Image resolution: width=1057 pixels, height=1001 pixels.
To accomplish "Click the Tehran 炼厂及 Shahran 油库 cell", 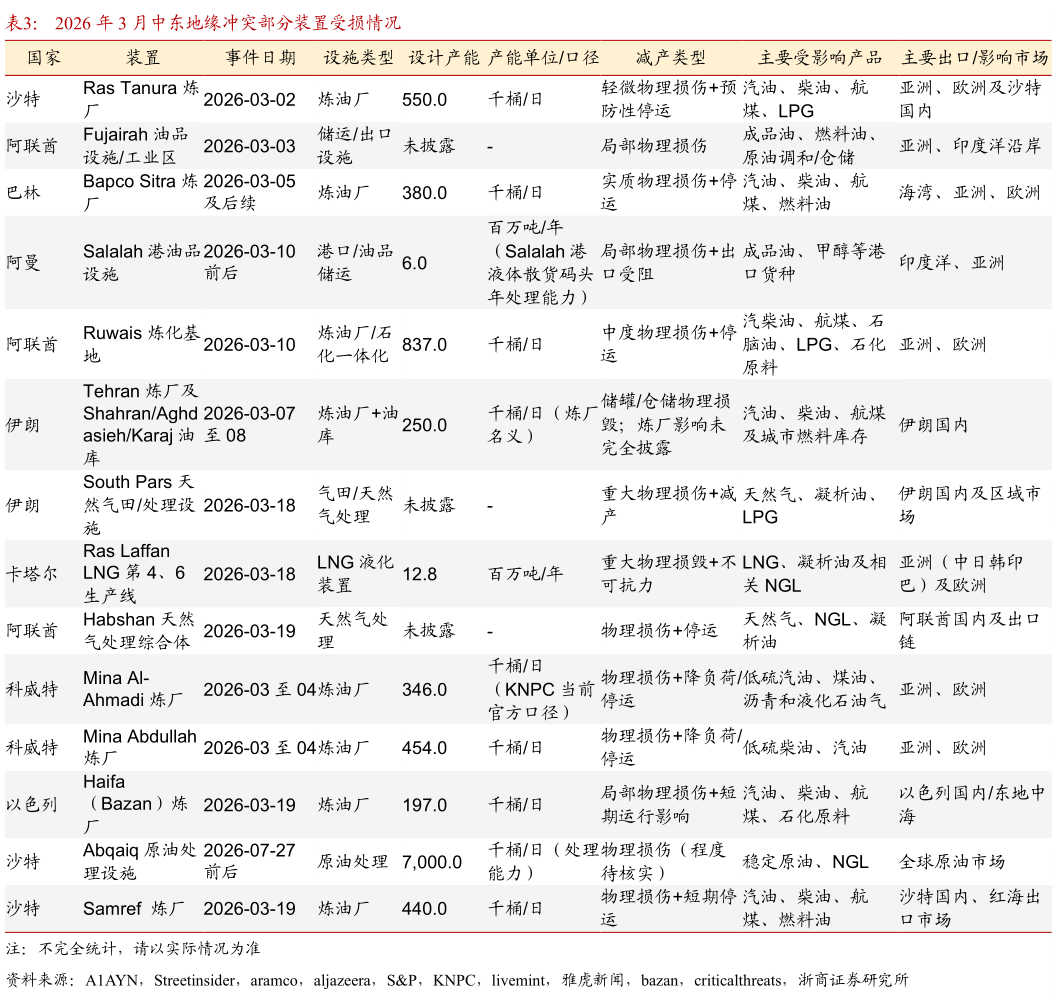I will point(140,425).
